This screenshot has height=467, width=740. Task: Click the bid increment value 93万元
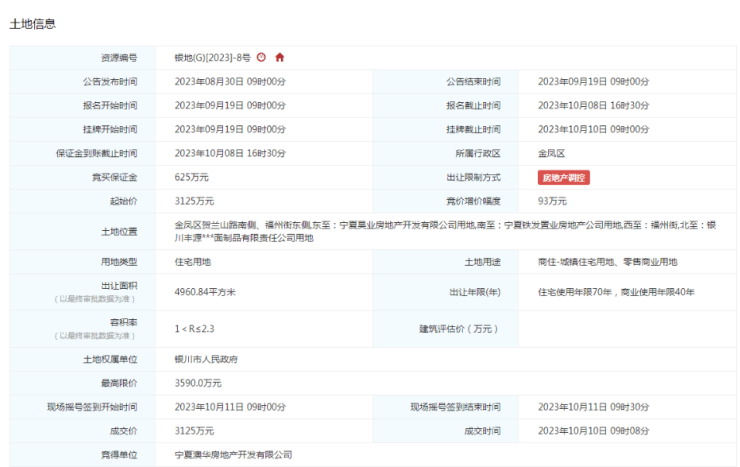(552, 201)
